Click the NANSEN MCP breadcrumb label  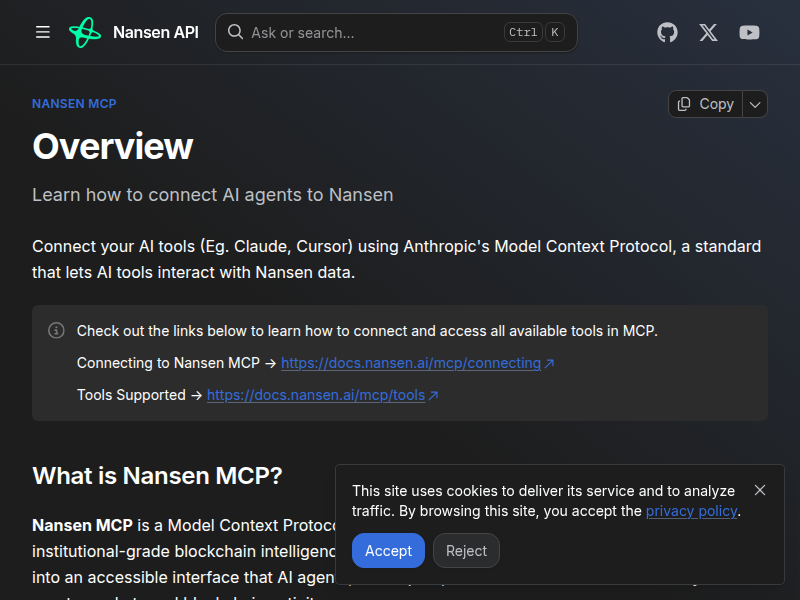click(74, 103)
